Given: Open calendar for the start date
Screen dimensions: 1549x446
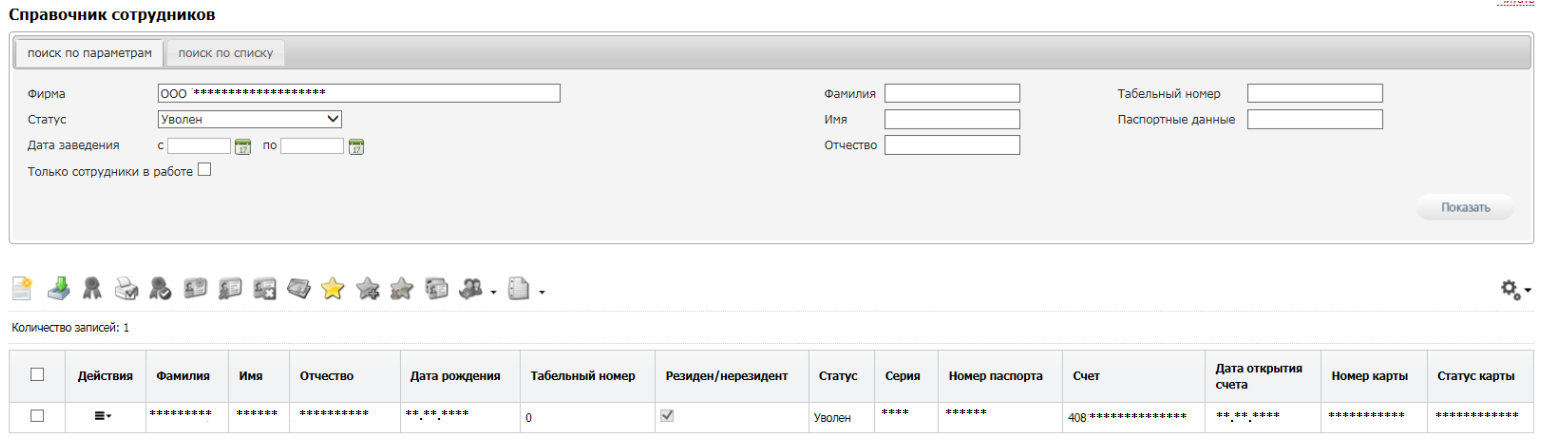Looking at the screenshot, I should point(241,147).
